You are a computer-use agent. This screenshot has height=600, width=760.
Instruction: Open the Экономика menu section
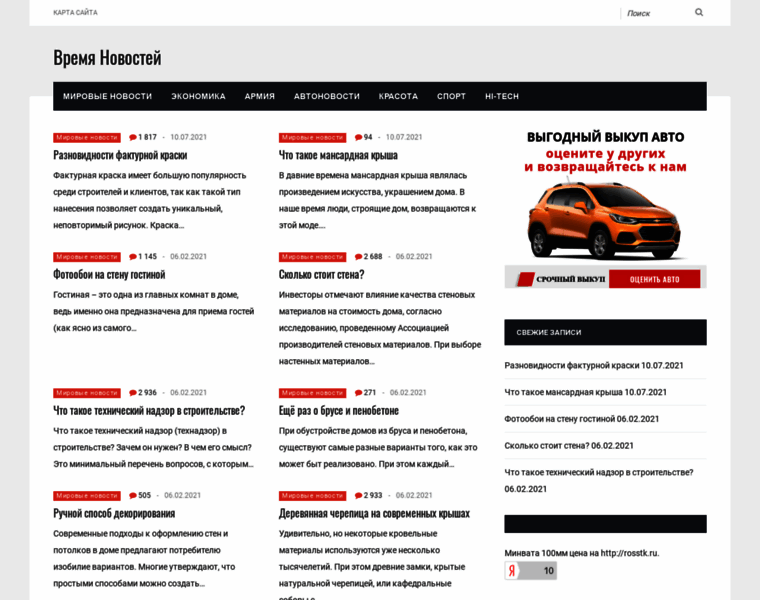coord(198,96)
